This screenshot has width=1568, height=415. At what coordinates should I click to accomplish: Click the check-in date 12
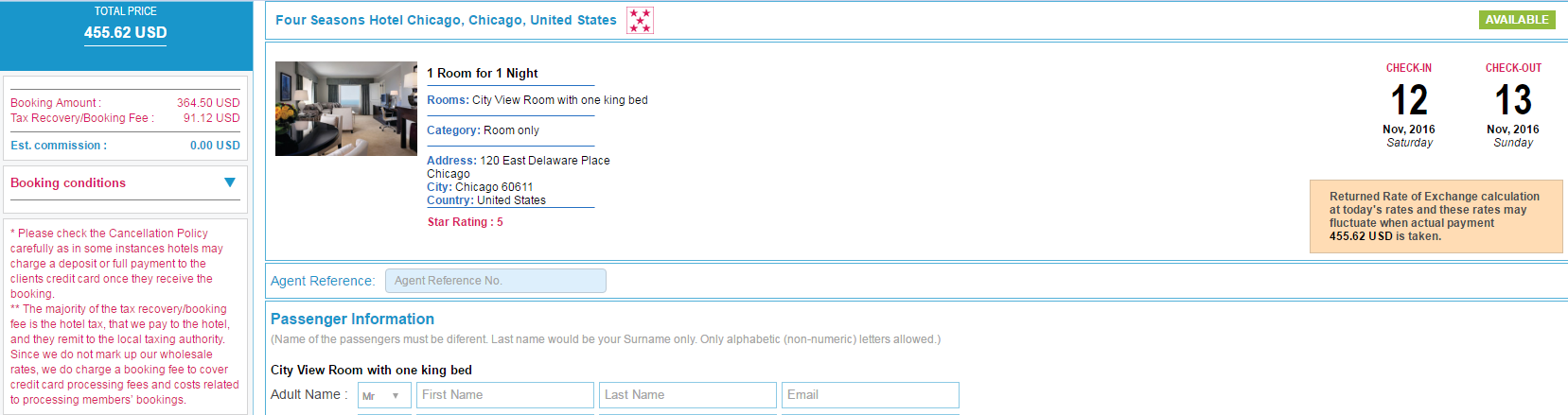(1409, 99)
